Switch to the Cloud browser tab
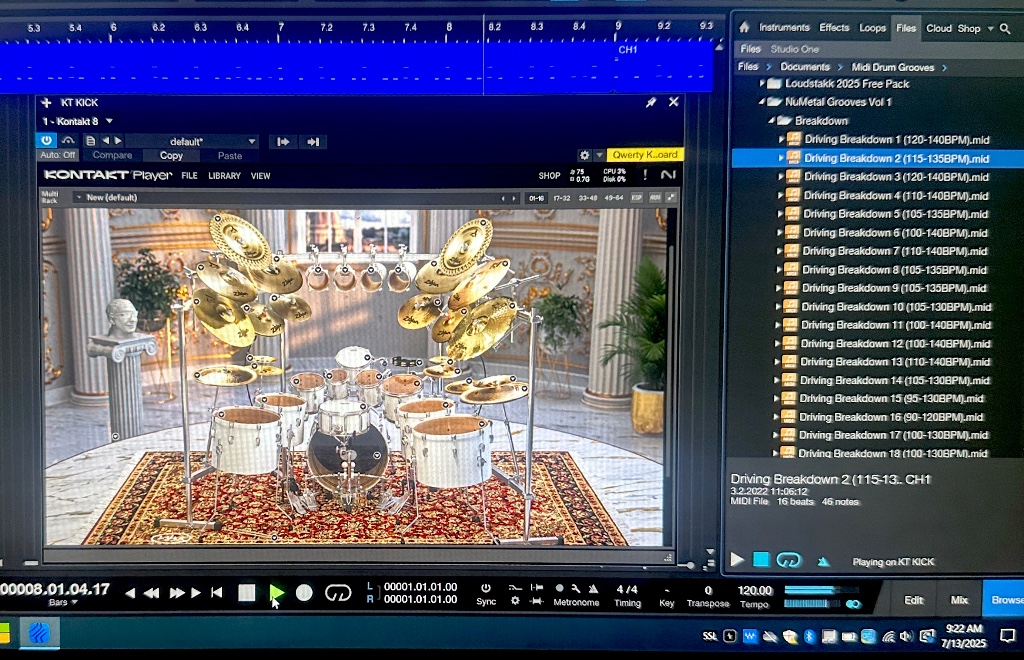 (938, 28)
